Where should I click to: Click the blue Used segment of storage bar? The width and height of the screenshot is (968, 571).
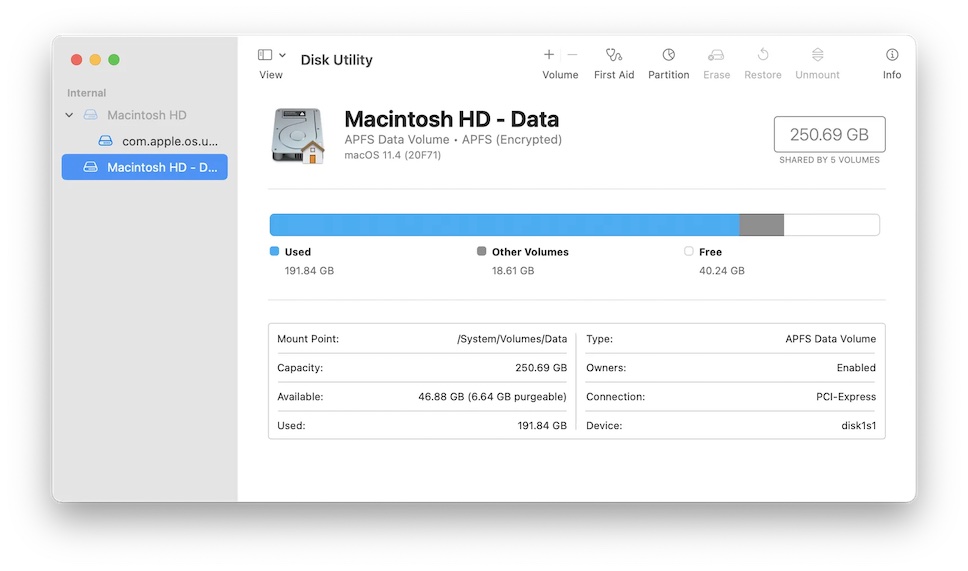[x=504, y=225]
